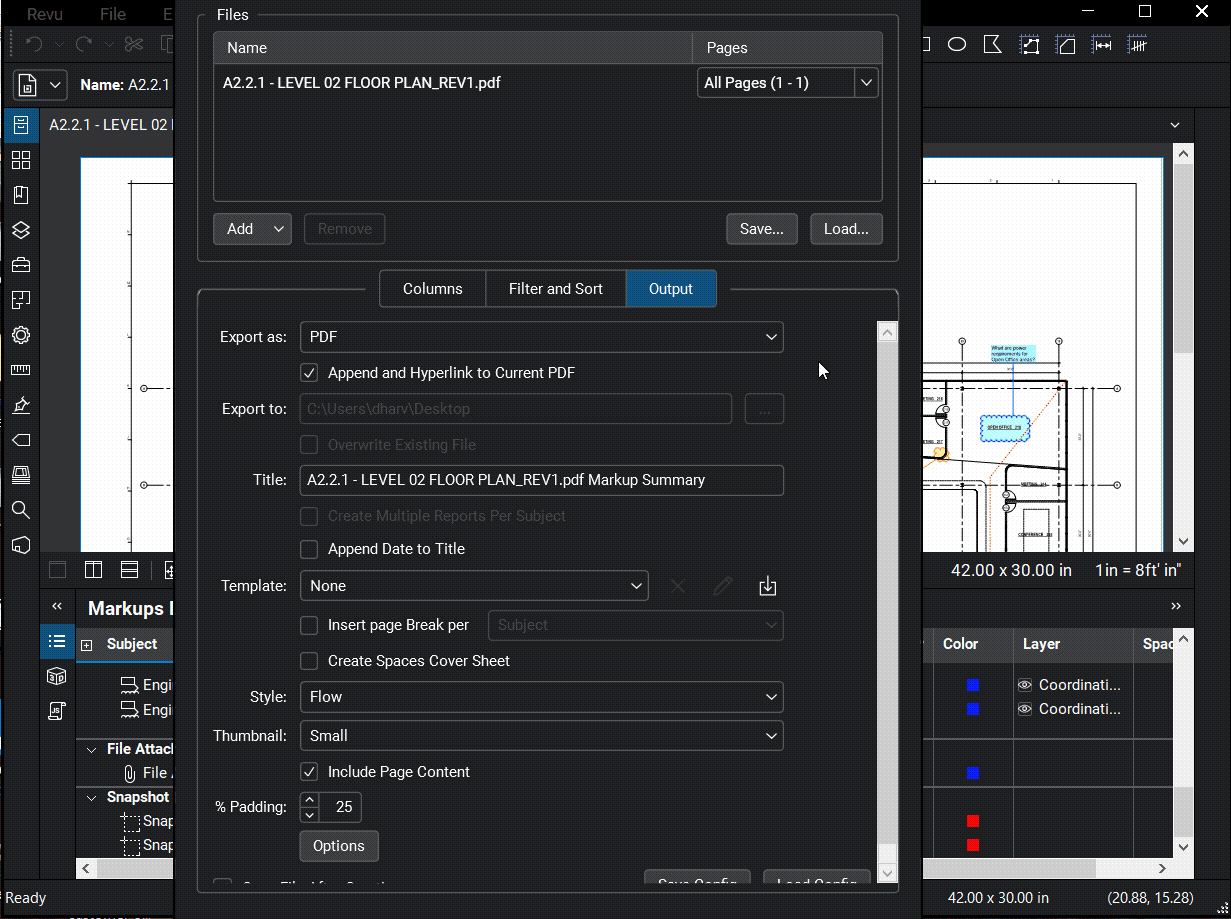Screen dimensions: 1231x919
Task: Select the Length measurement tool
Action: [x=1101, y=44]
